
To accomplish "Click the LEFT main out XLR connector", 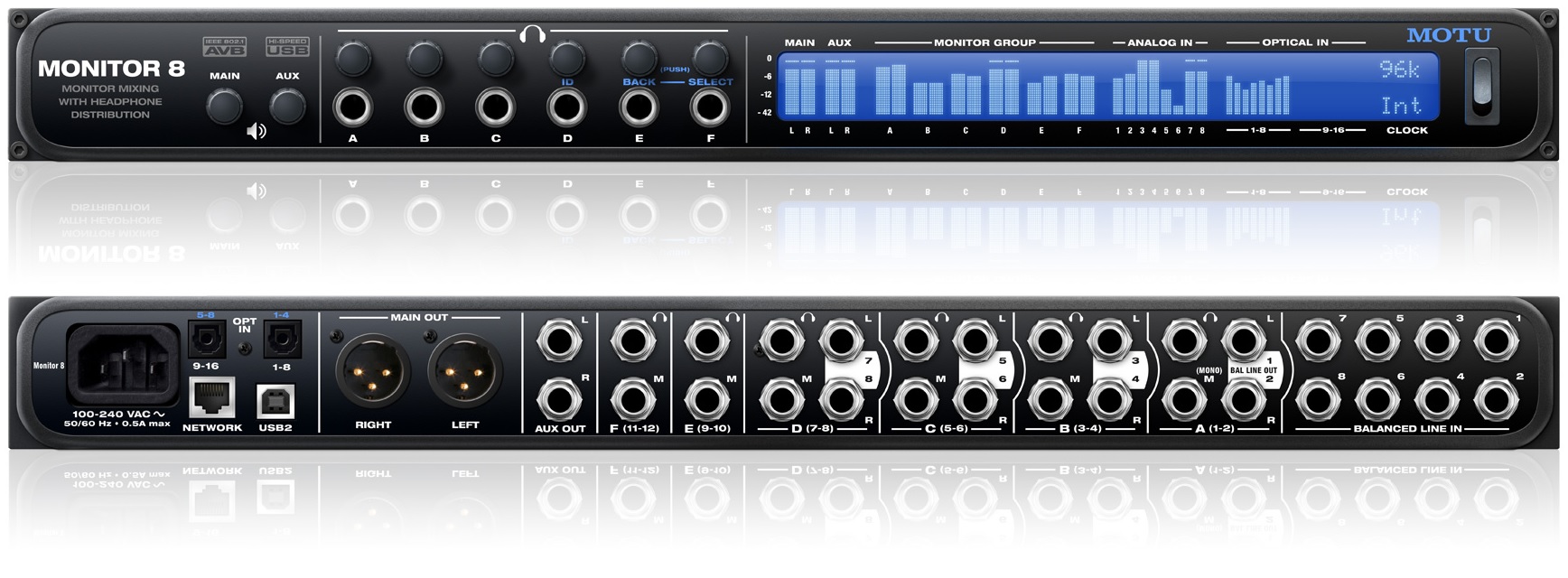I will 465,371.
